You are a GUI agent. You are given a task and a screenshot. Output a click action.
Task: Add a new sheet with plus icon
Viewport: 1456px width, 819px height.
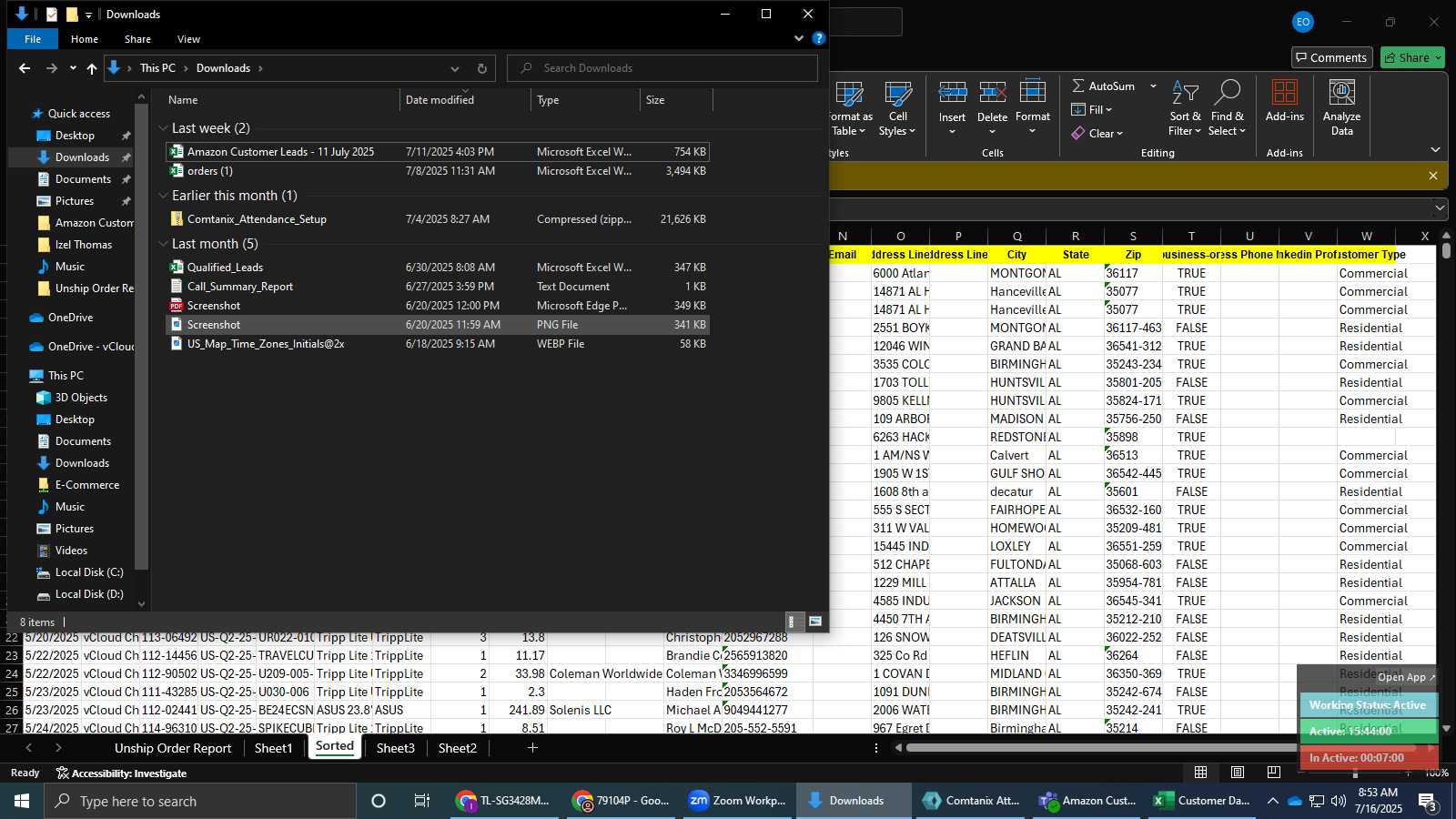(x=533, y=748)
